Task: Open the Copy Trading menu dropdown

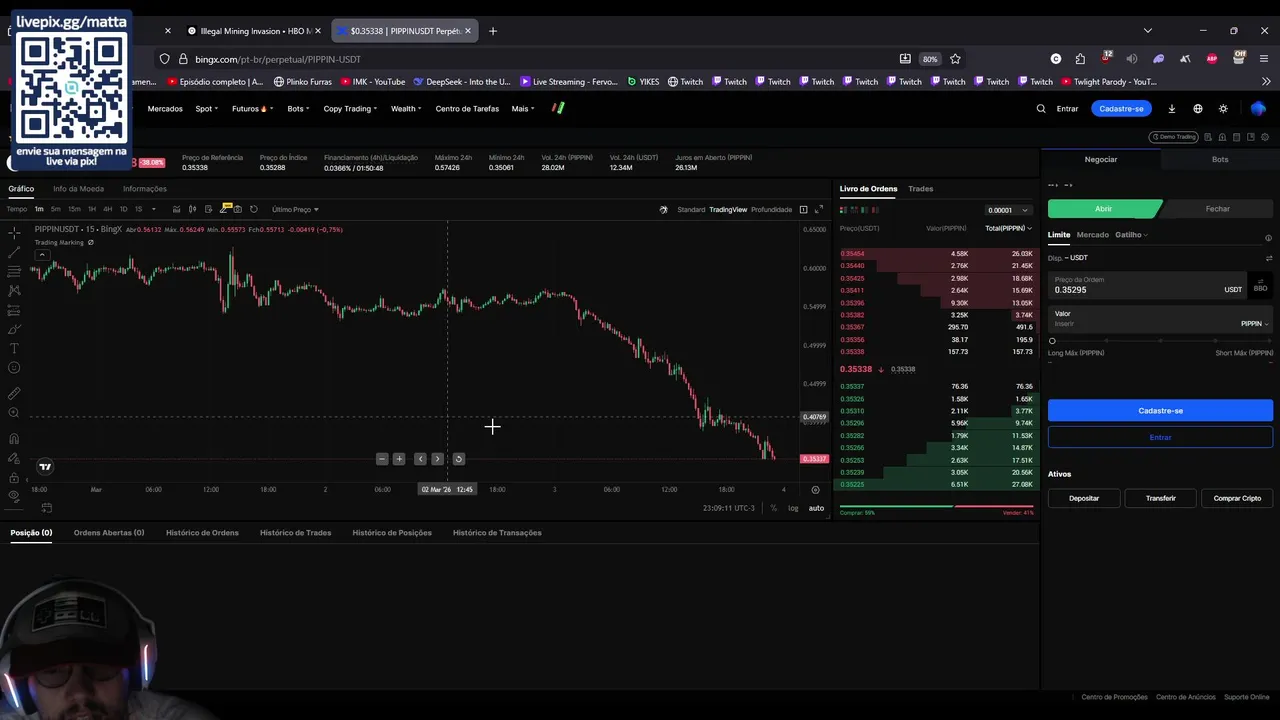Action: tap(350, 108)
